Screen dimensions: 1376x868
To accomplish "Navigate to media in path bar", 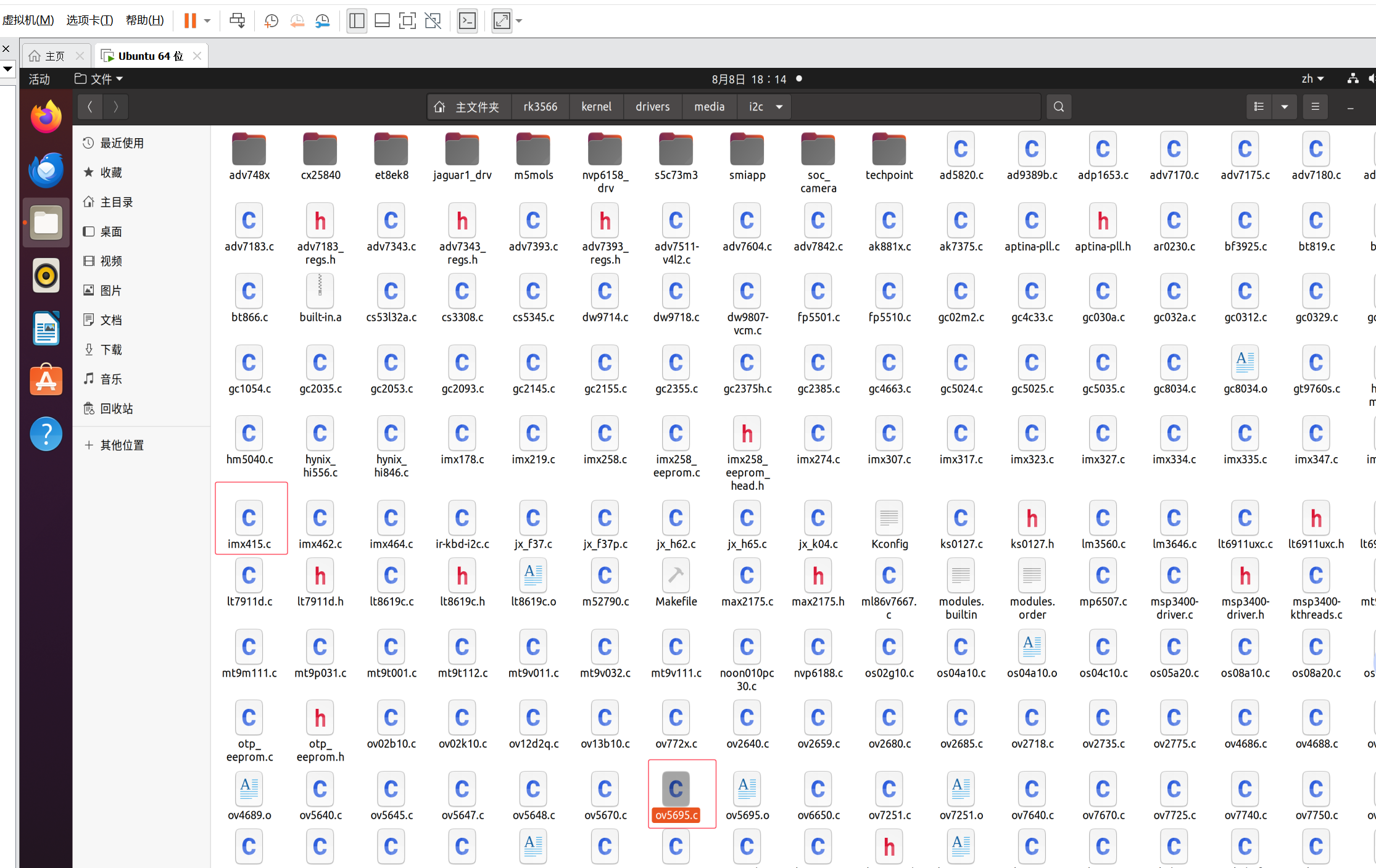I will click(710, 107).
